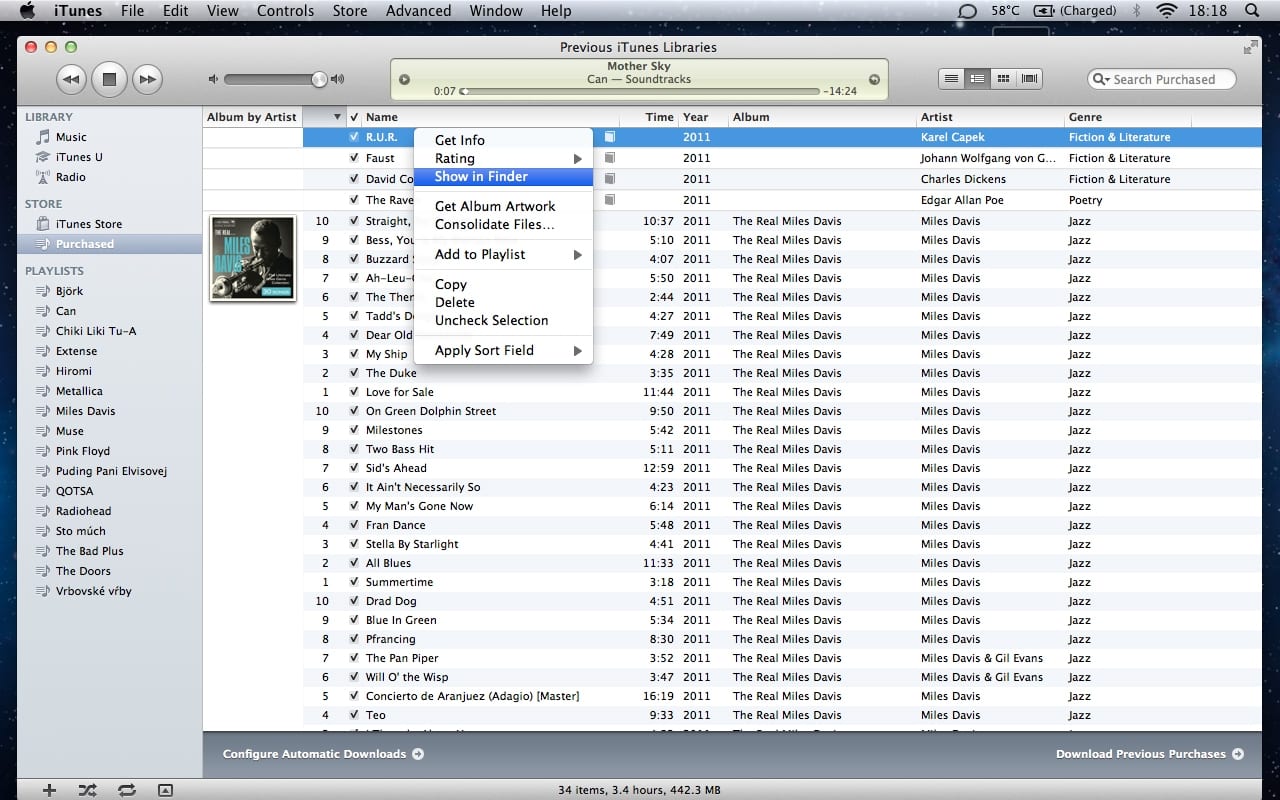
Task: Switch to grid view icon
Action: 1003,78
